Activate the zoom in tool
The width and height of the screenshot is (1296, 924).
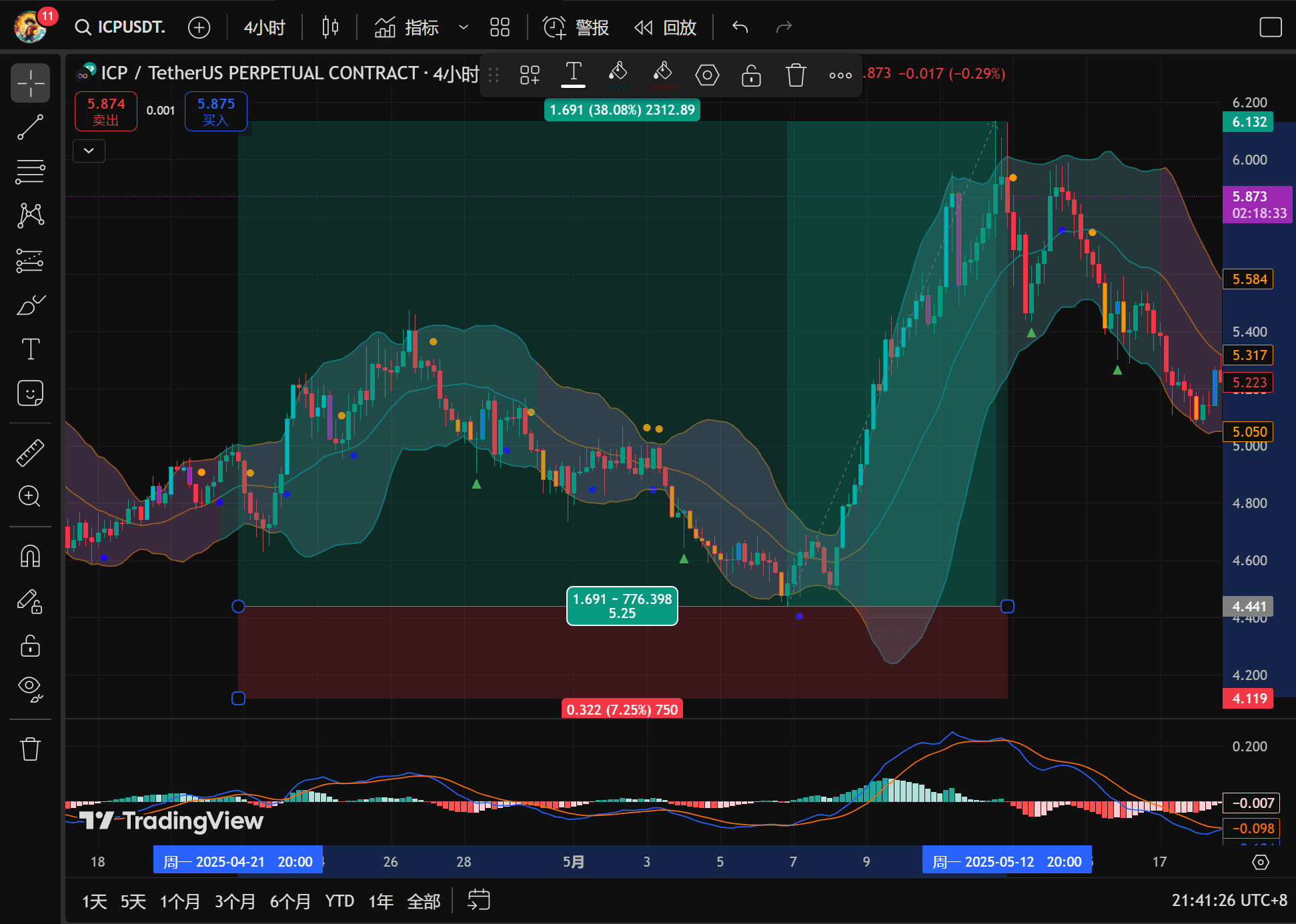[x=30, y=496]
